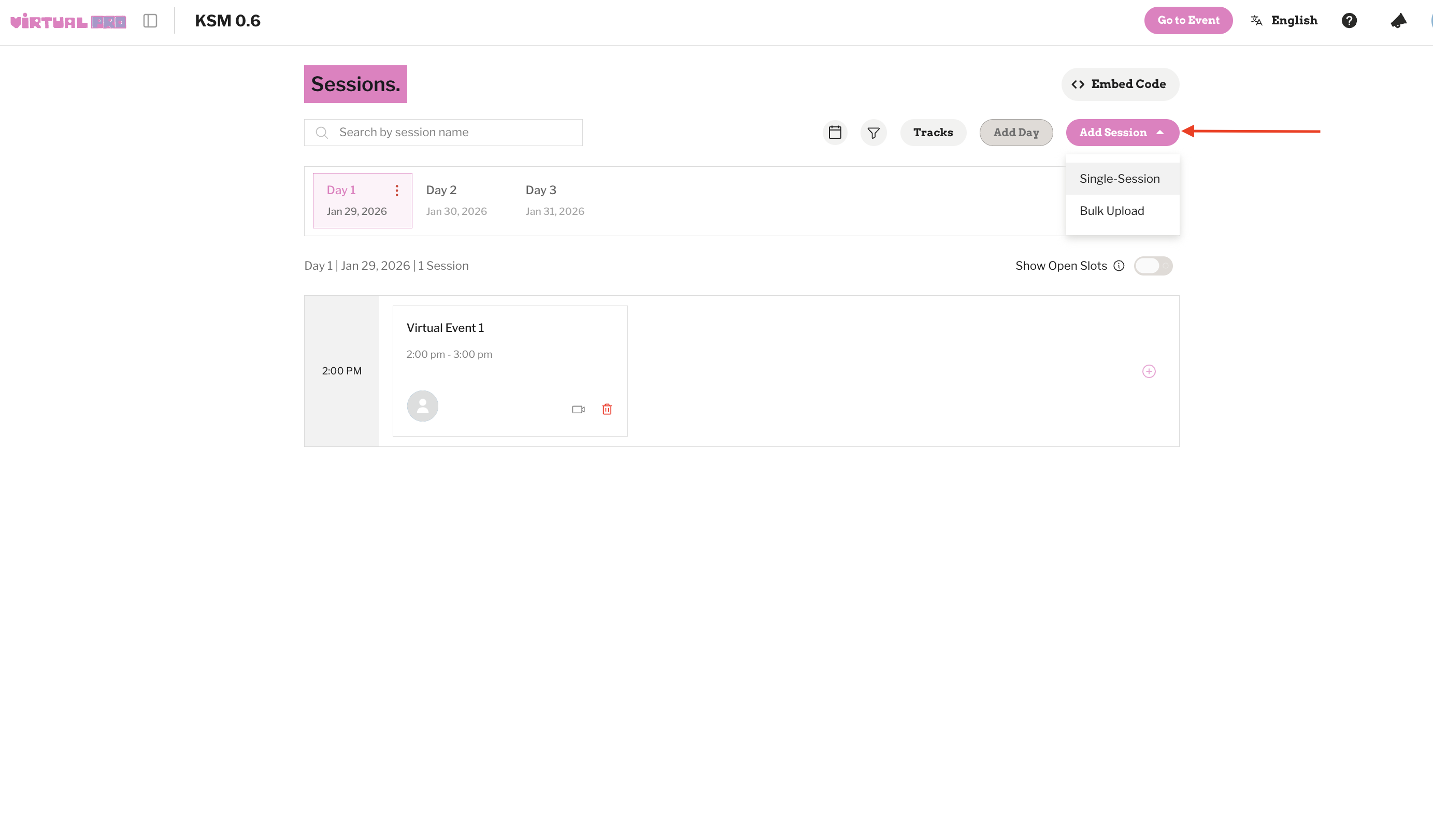Open the English language selector
The height and width of the screenshot is (840, 1433).
coord(1283,21)
